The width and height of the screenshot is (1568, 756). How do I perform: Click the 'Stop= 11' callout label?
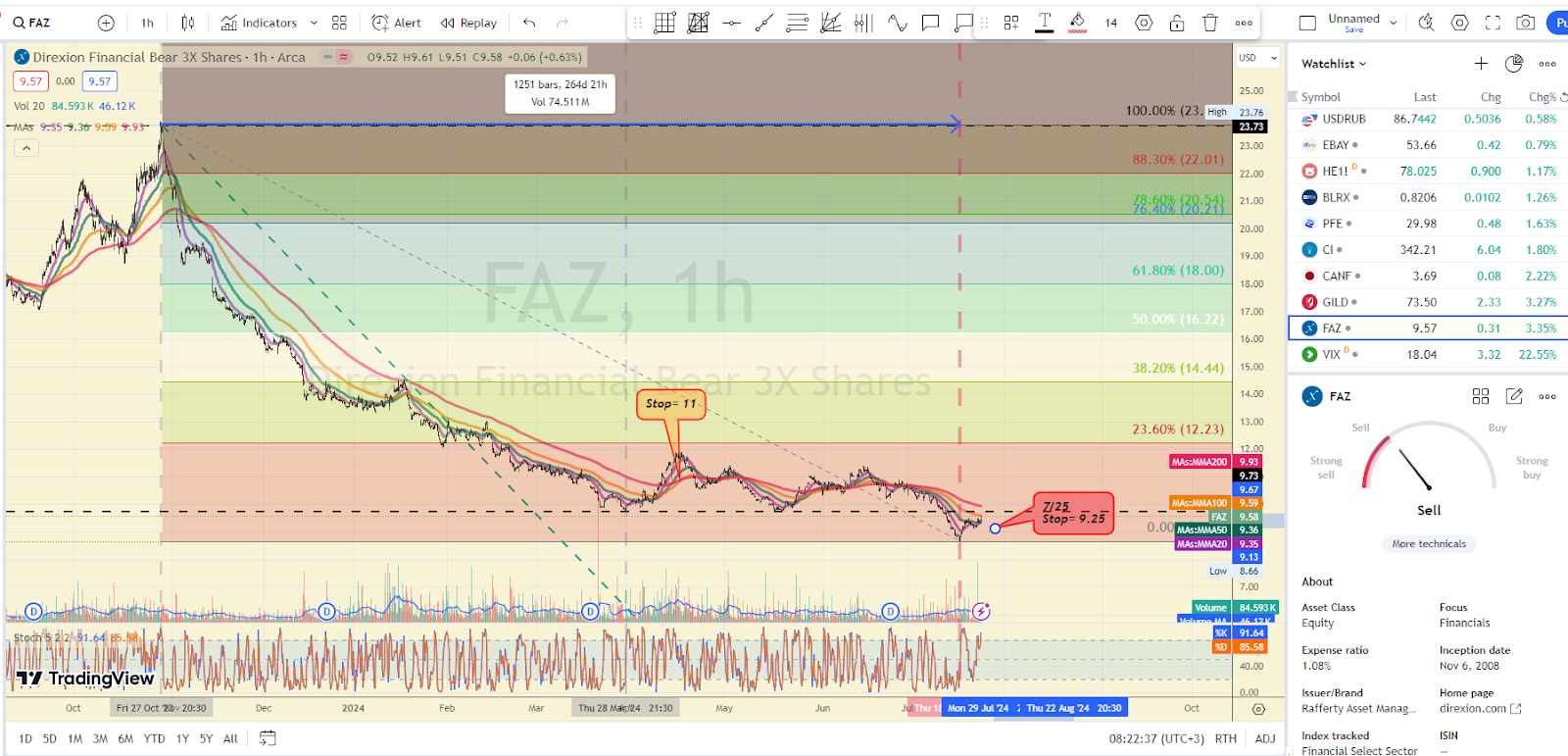671,404
